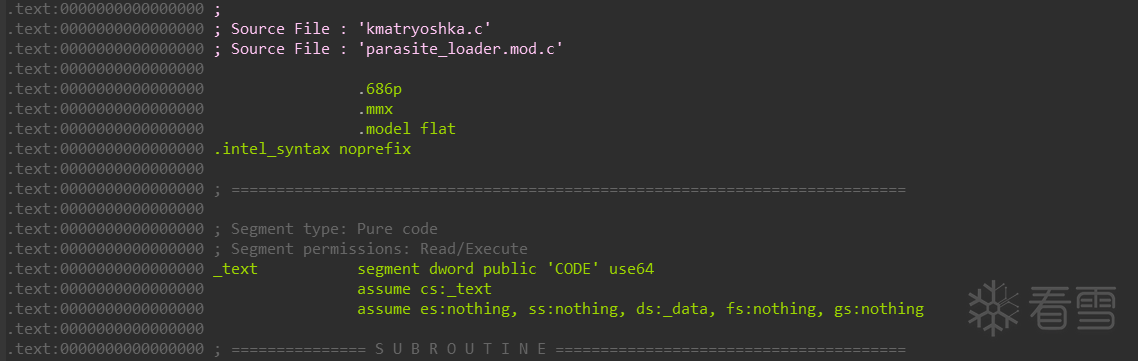Select the parasite_loader.mod.c source file line
1138x361 pixels.
coord(389,49)
